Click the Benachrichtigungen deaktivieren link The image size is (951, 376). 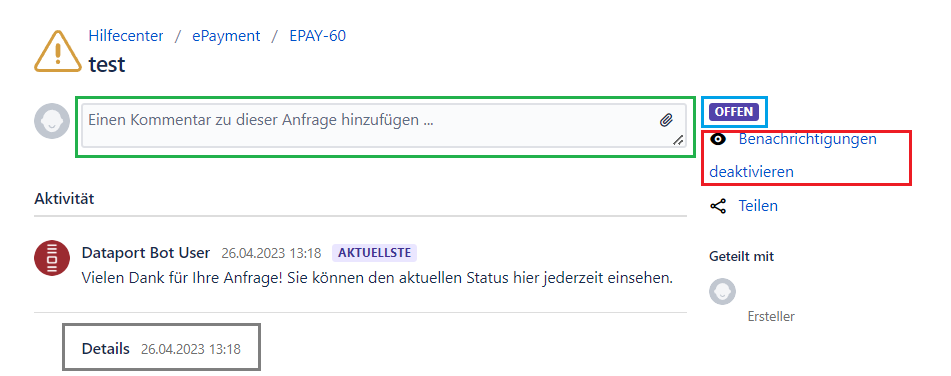[793, 155]
